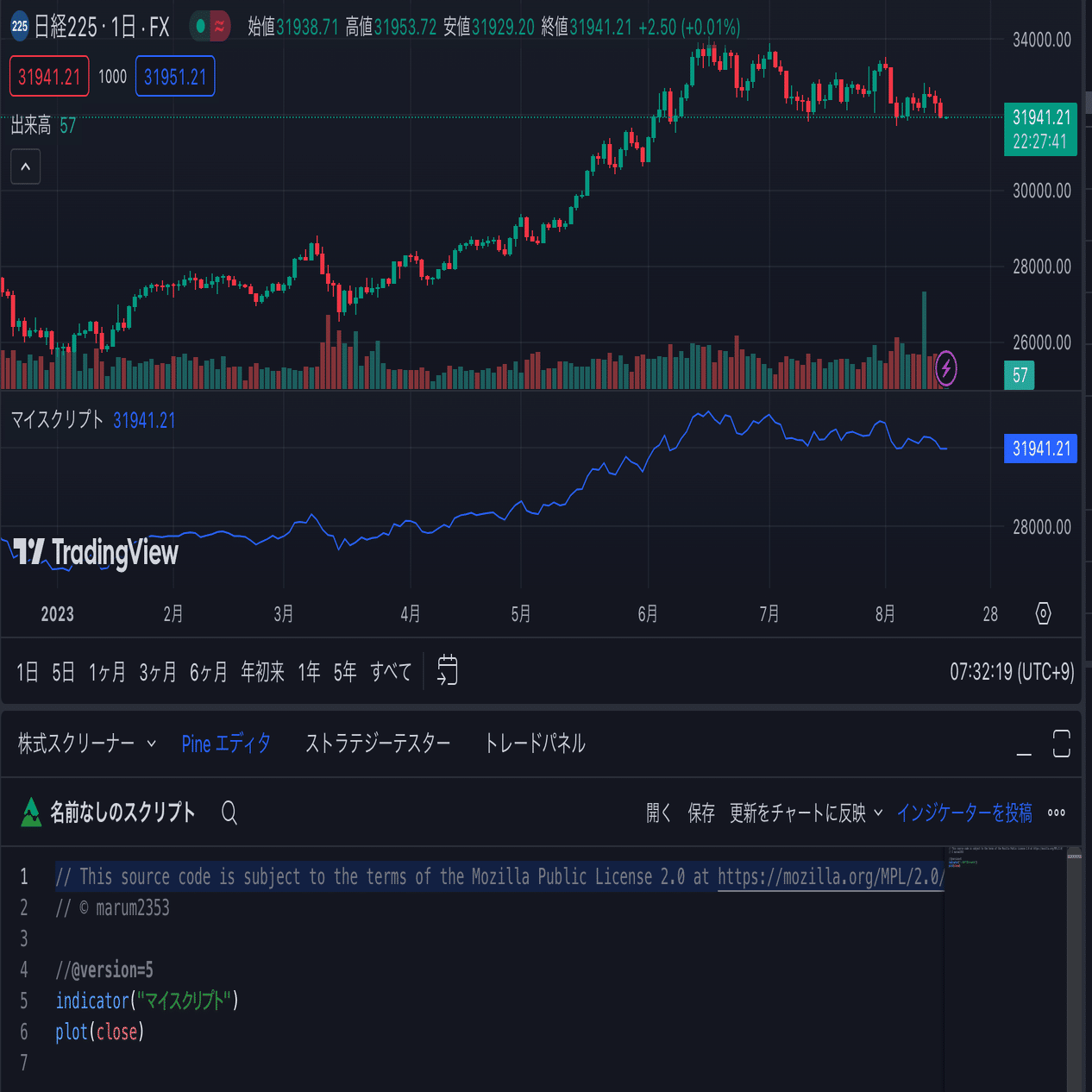Click the purple lightning bolt event icon

(946, 369)
